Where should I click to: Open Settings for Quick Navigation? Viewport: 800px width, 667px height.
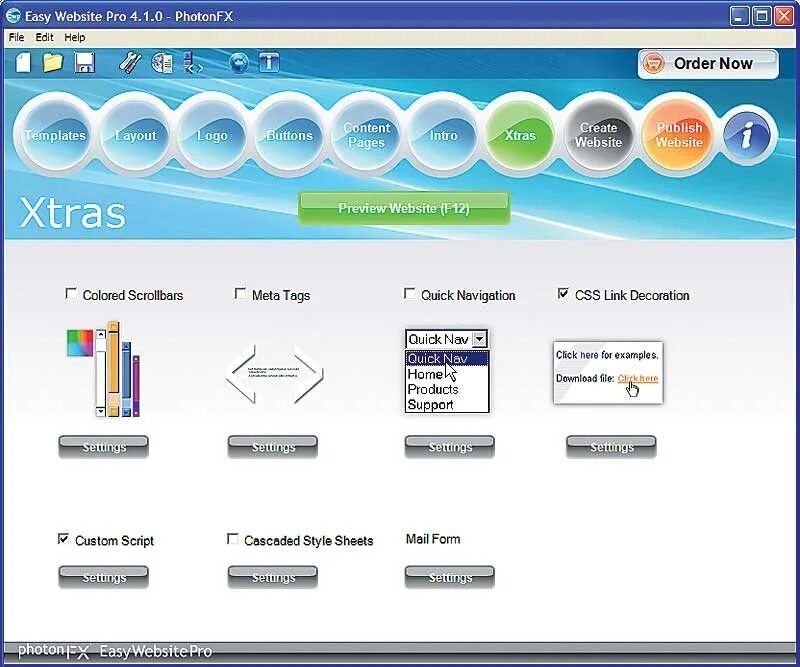point(450,447)
